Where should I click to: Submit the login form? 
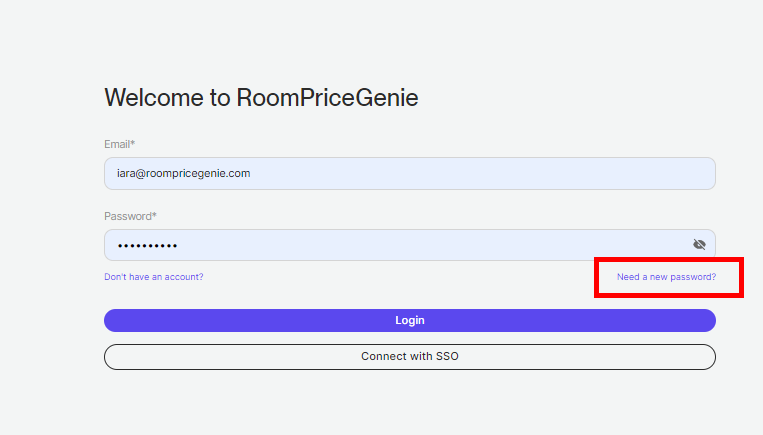point(409,320)
